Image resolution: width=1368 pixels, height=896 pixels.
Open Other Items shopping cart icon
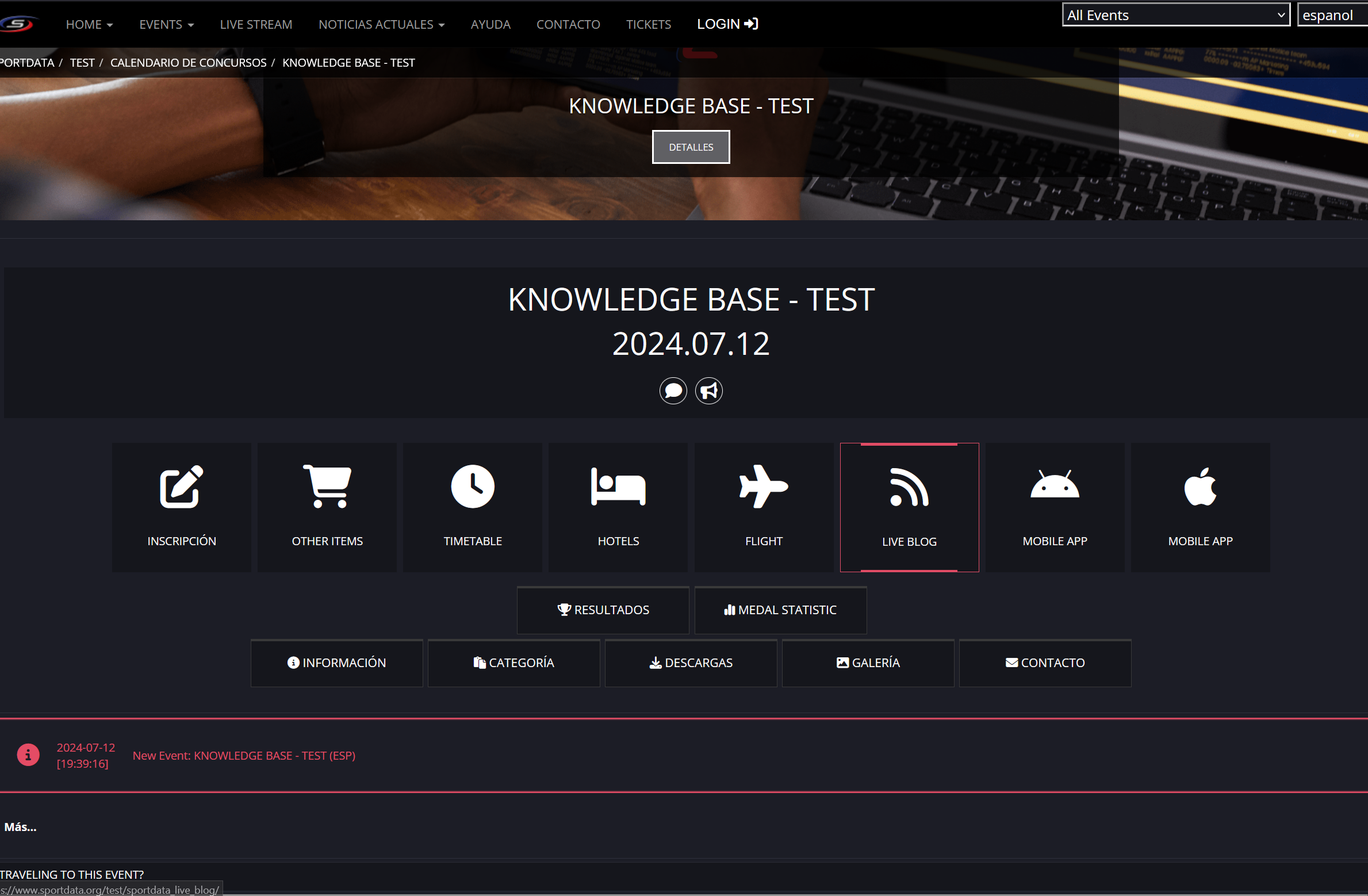(327, 487)
